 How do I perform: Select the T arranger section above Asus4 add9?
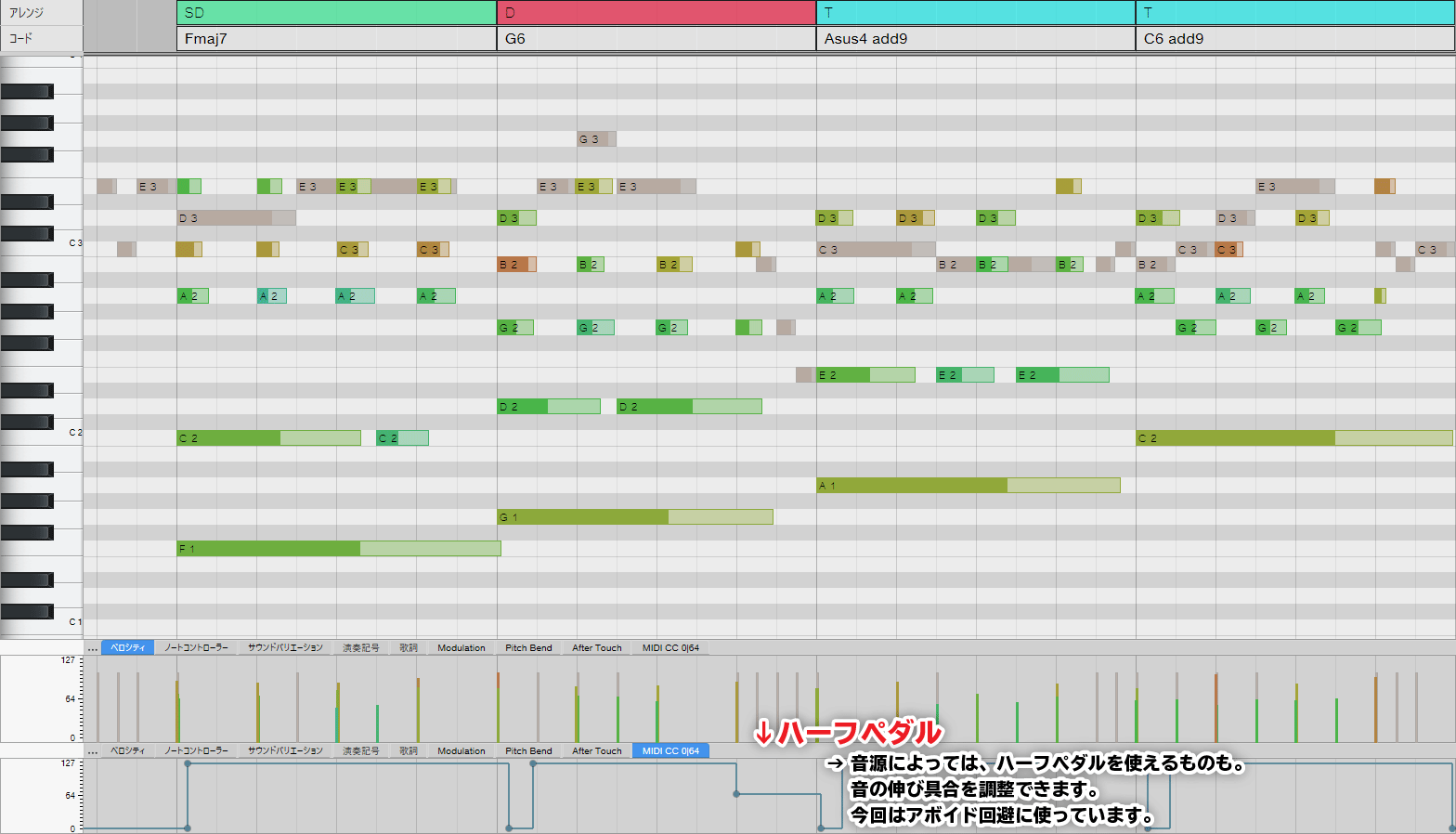976,13
